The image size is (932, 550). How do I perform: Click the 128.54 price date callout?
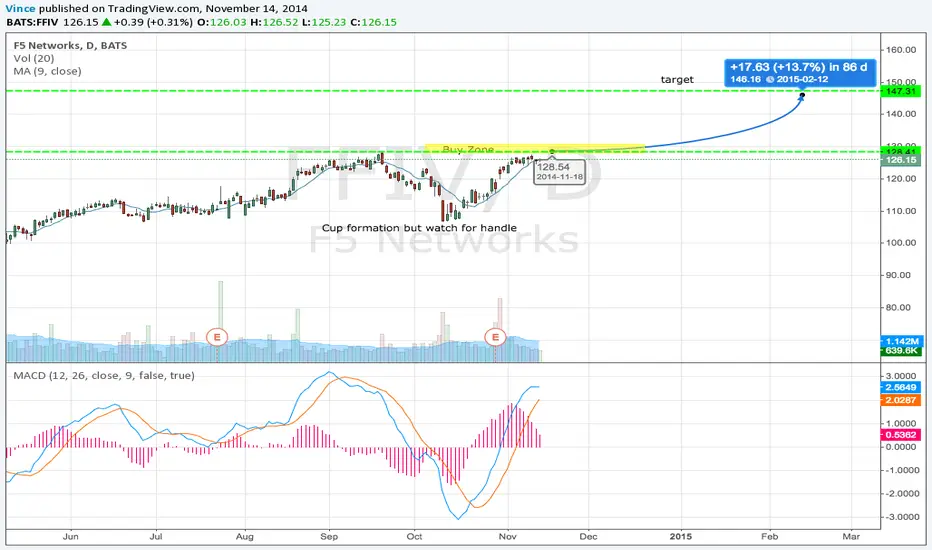[559, 171]
